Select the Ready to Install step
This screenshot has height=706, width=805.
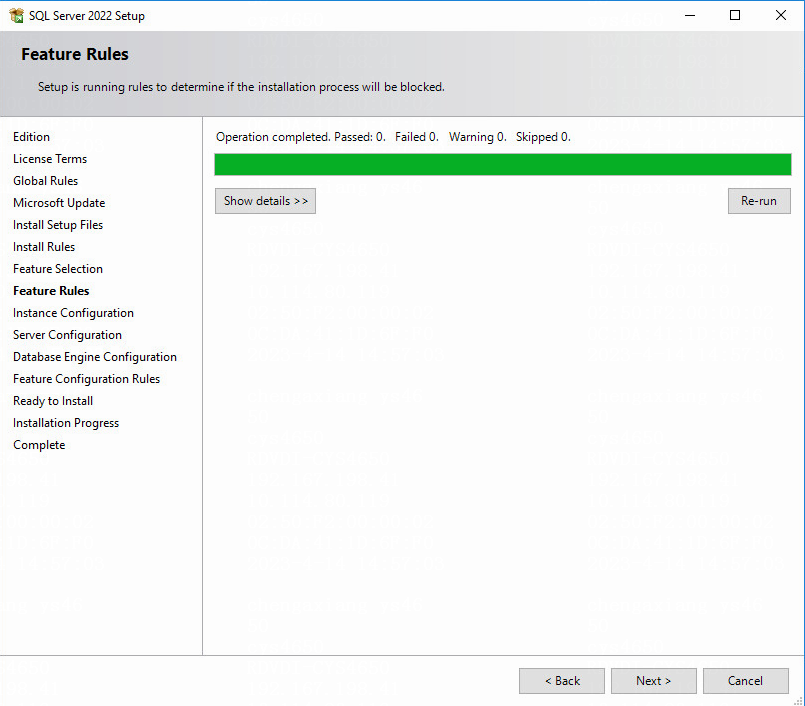53,401
